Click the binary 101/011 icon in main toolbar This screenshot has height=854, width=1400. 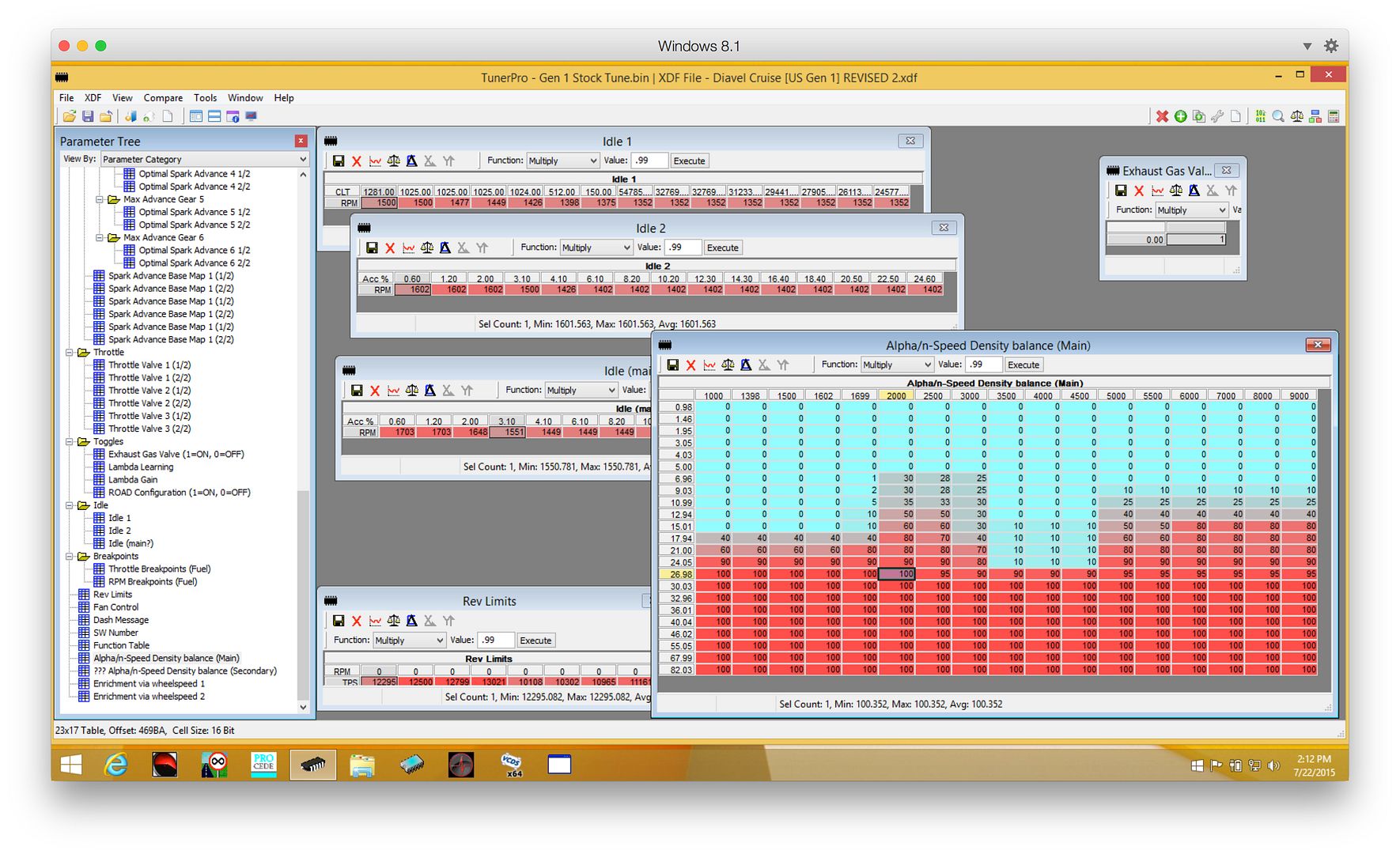point(1260,116)
